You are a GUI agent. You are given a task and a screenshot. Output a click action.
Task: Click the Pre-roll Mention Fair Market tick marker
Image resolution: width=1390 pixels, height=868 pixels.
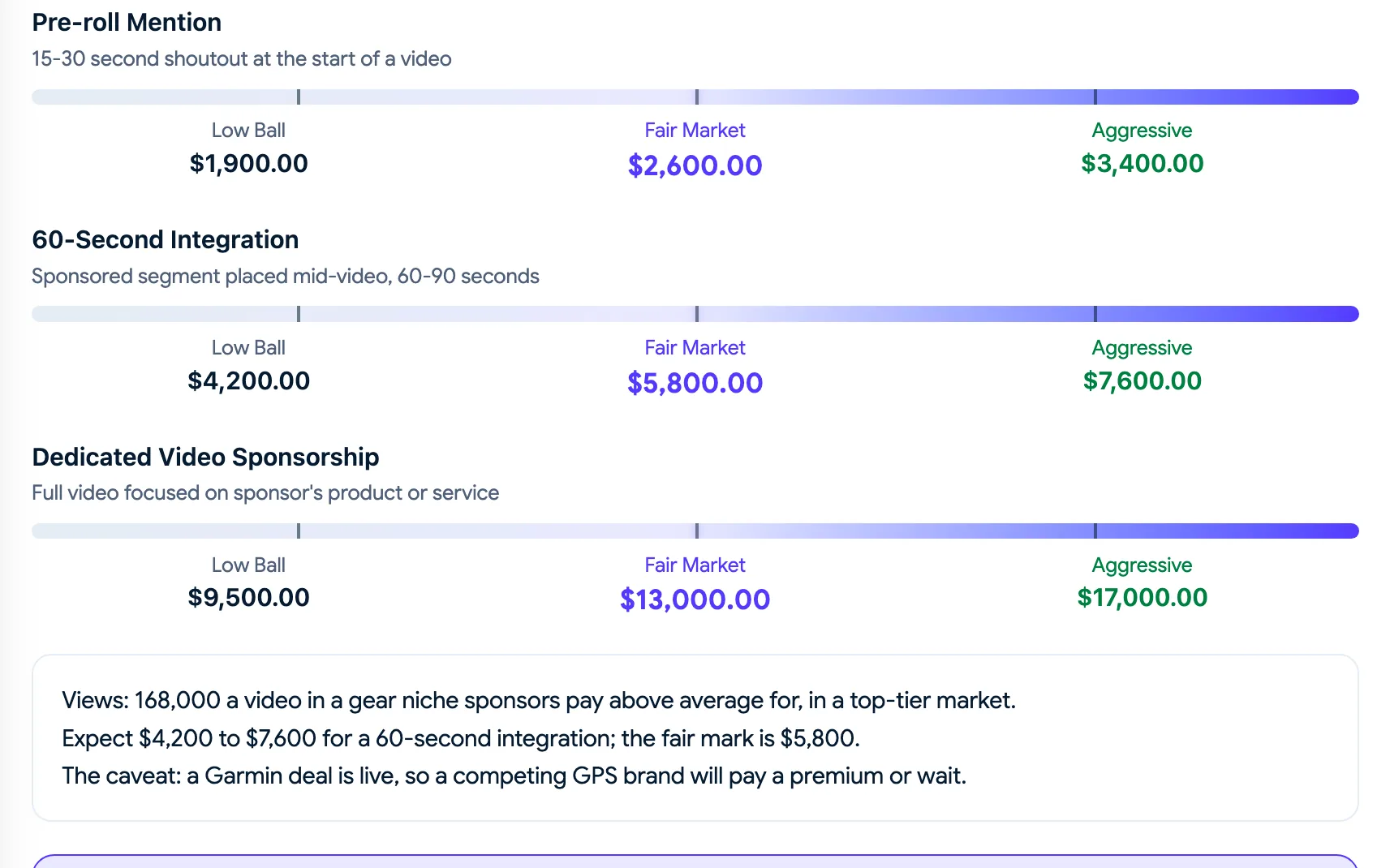(x=697, y=97)
